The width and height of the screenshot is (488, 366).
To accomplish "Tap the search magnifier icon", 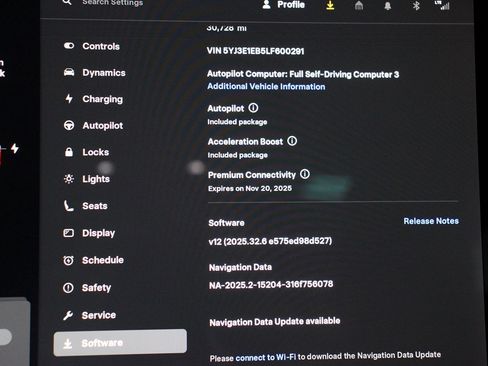I will (x=67, y=2).
